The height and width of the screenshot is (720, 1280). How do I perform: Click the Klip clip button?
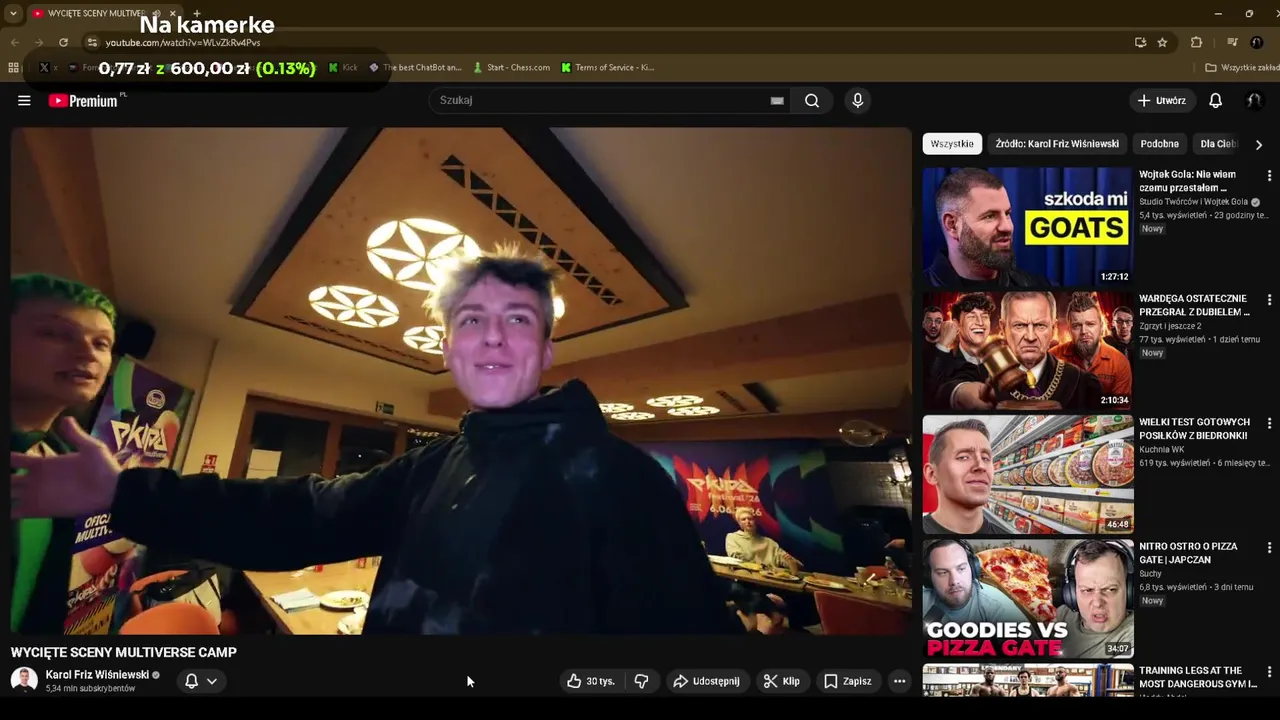tap(781, 681)
